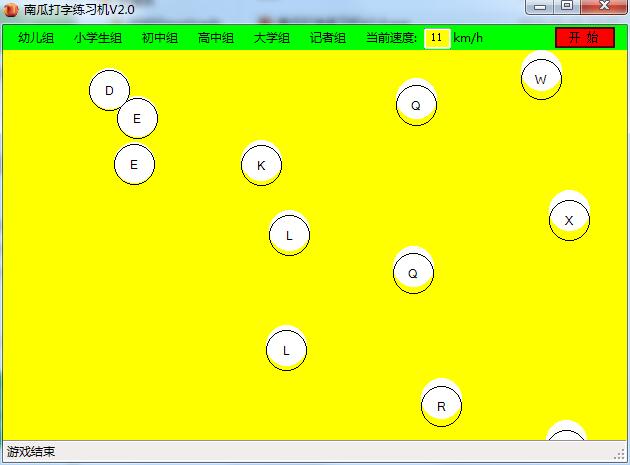
Task: Click the E ball beside the K ball
Action: click(x=134, y=165)
